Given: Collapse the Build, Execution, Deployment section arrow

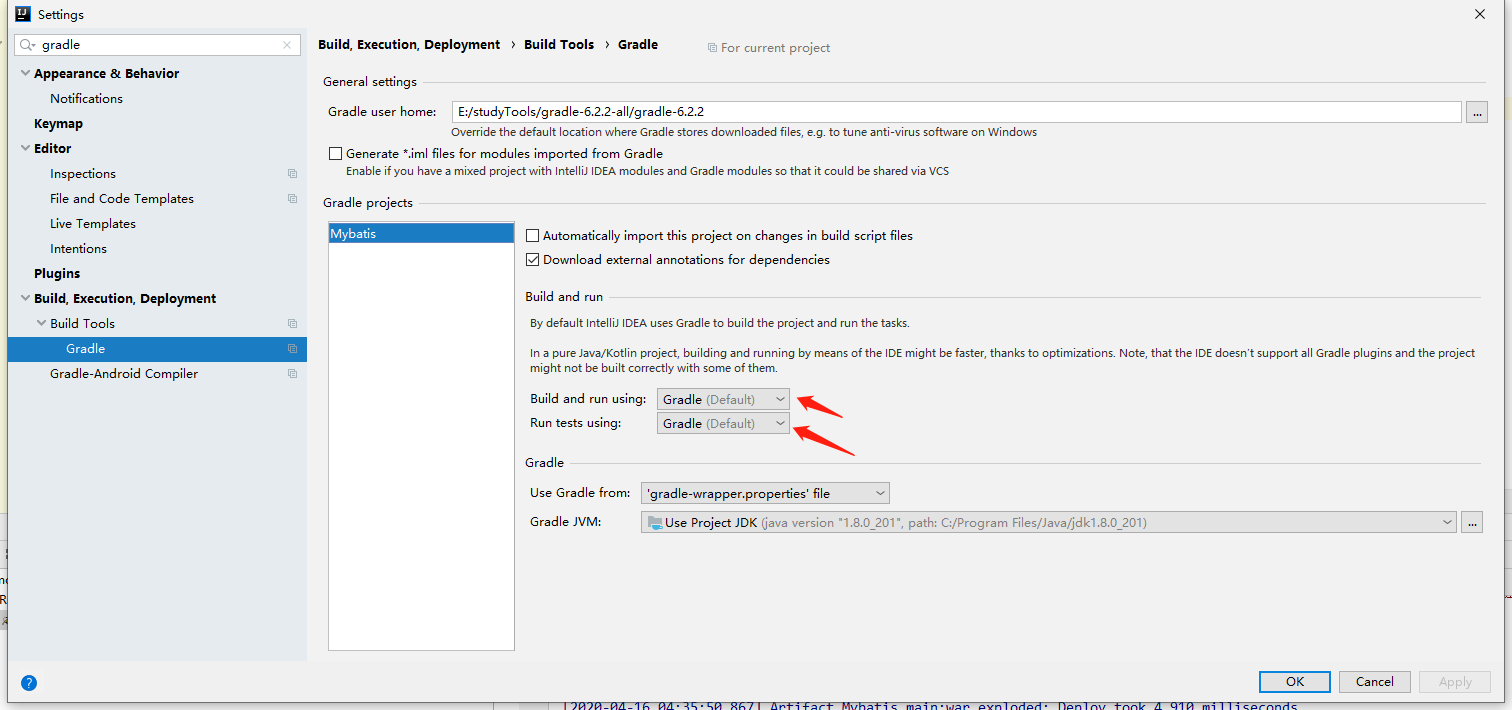Looking at the screenshot, I should 25,299.
